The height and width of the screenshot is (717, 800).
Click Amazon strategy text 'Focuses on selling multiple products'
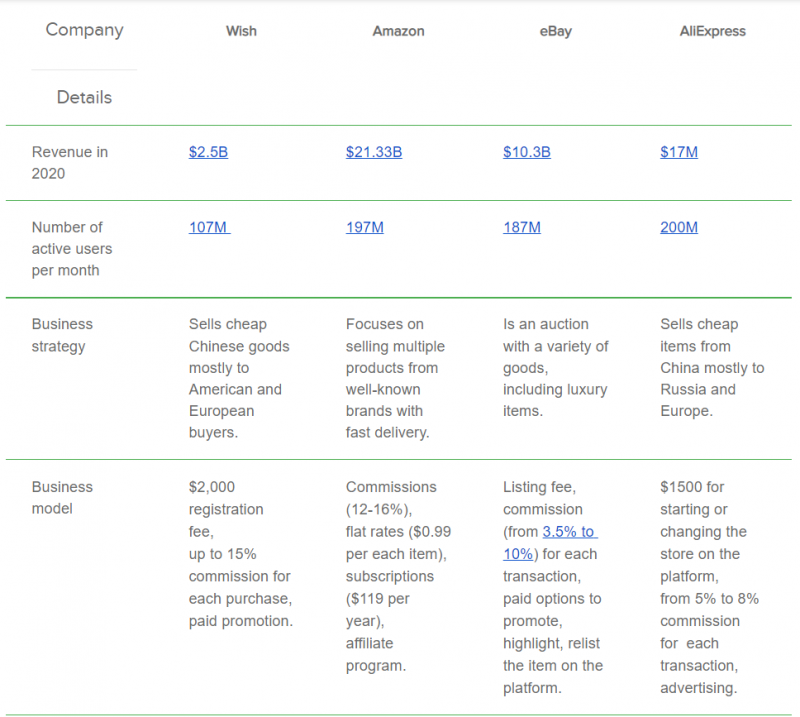(x=395, y=346)
